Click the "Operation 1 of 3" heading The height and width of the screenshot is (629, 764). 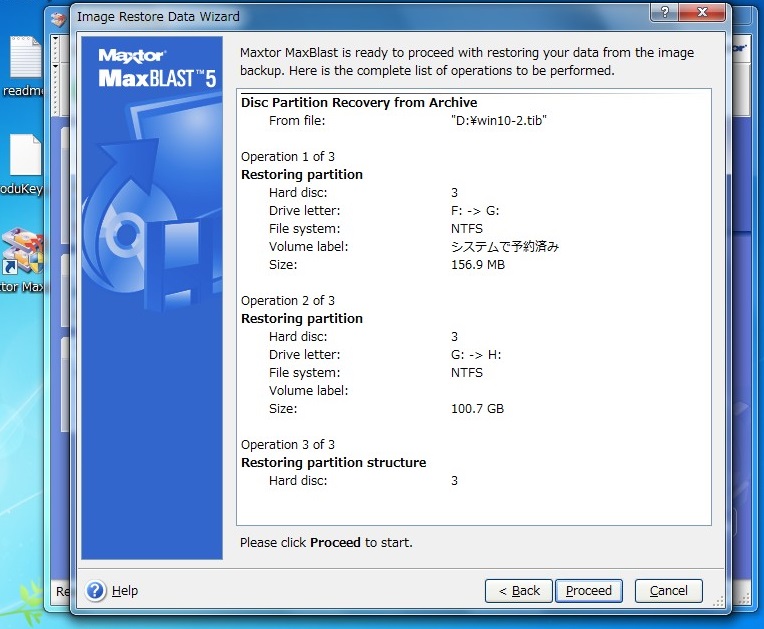pyautogui.click(x=288, y=156)
